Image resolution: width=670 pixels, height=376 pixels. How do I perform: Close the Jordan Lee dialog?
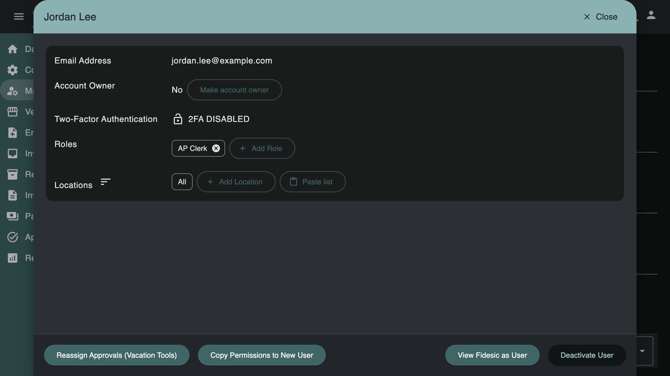click(600, 17)
